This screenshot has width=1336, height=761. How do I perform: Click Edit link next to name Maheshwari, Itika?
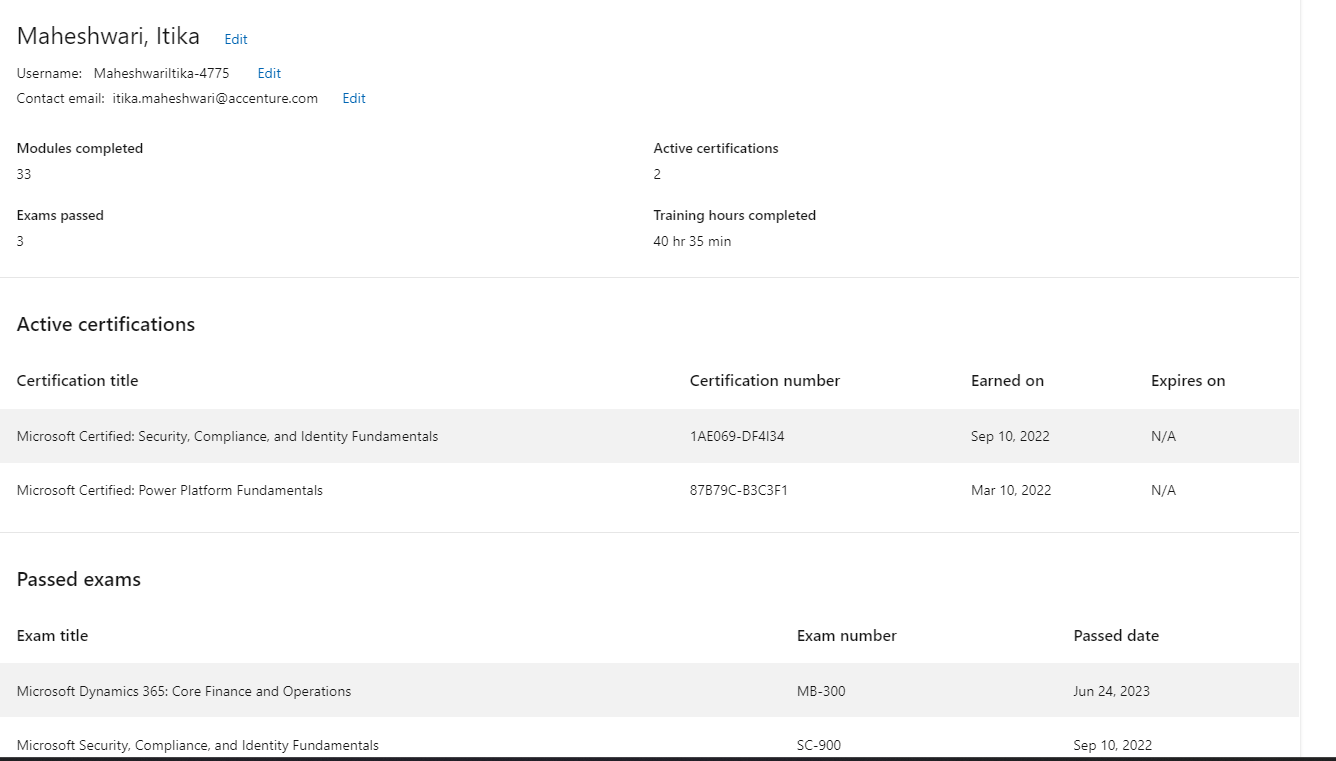tap(236, 39)
